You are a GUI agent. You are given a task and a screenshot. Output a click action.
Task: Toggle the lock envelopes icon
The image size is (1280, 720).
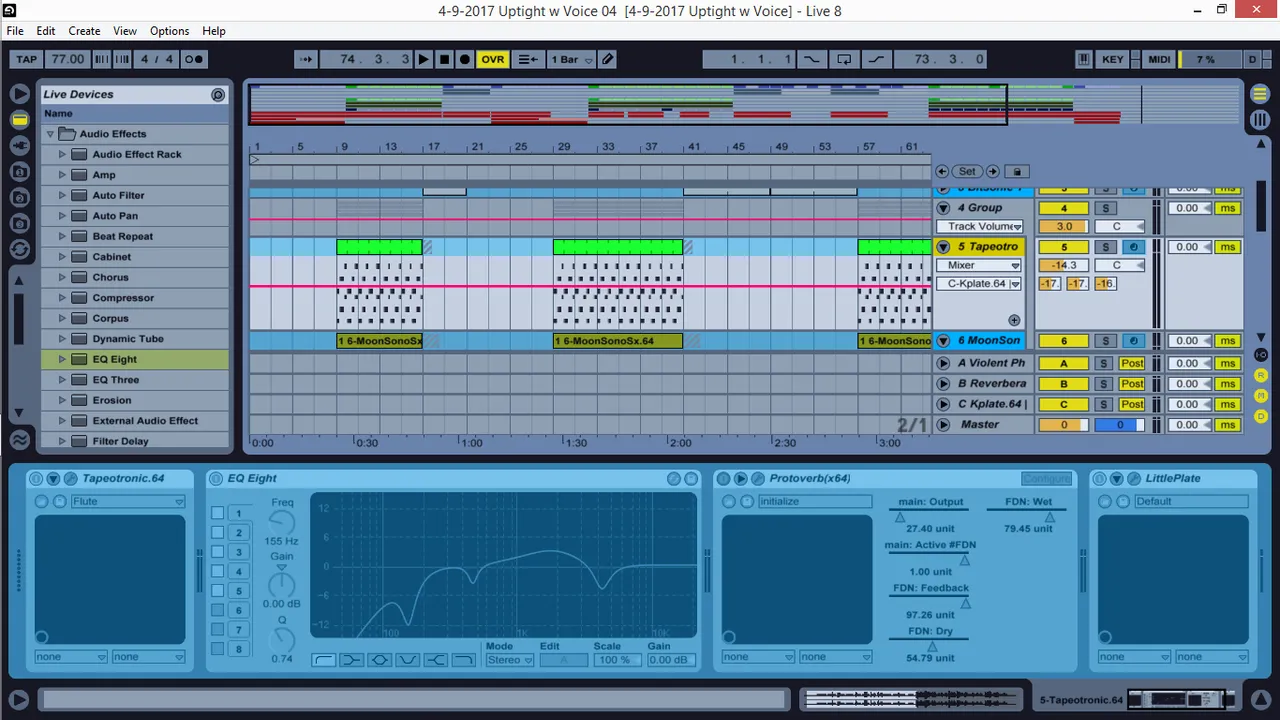(1016, 171)
